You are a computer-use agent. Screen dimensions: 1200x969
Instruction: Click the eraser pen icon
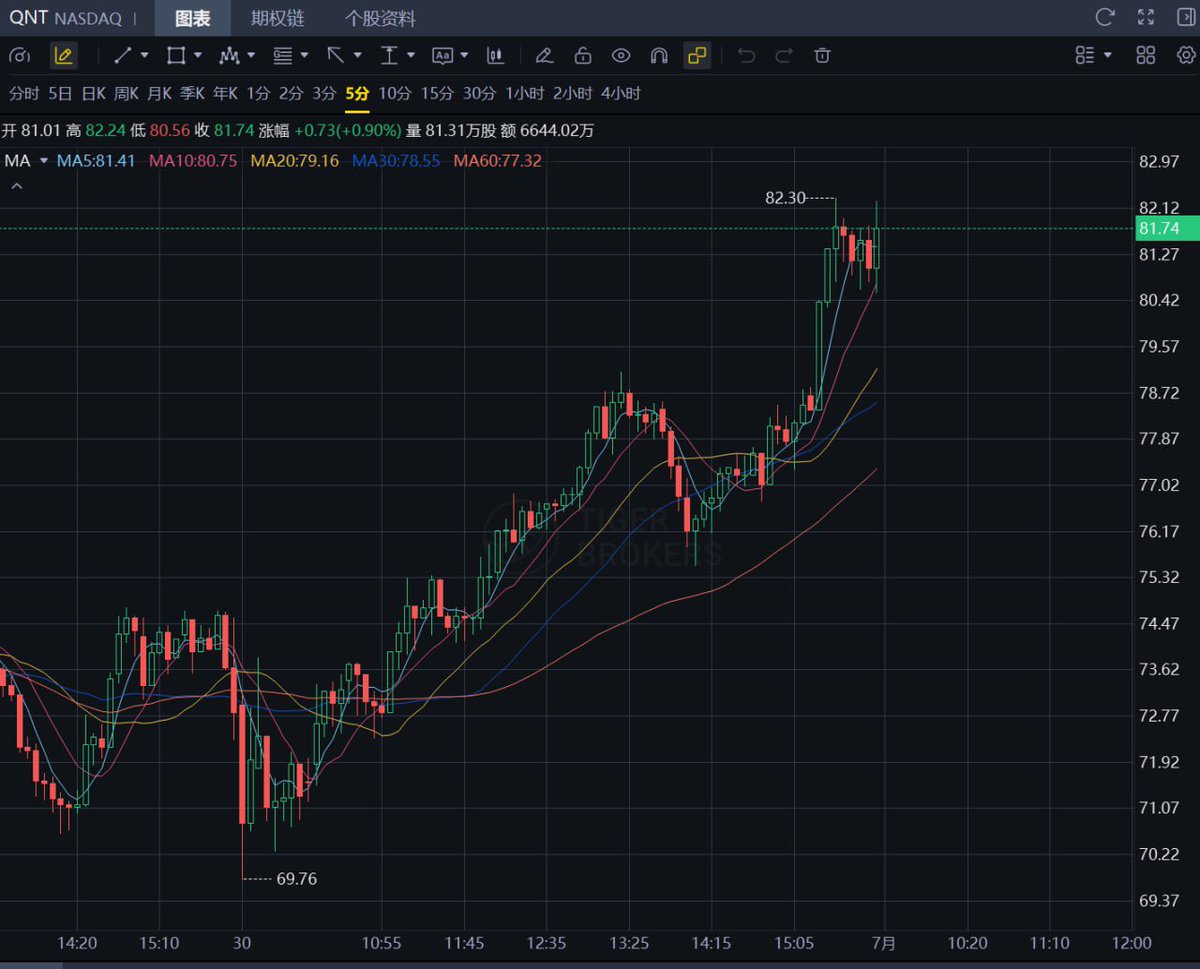[x=544, y=56]
